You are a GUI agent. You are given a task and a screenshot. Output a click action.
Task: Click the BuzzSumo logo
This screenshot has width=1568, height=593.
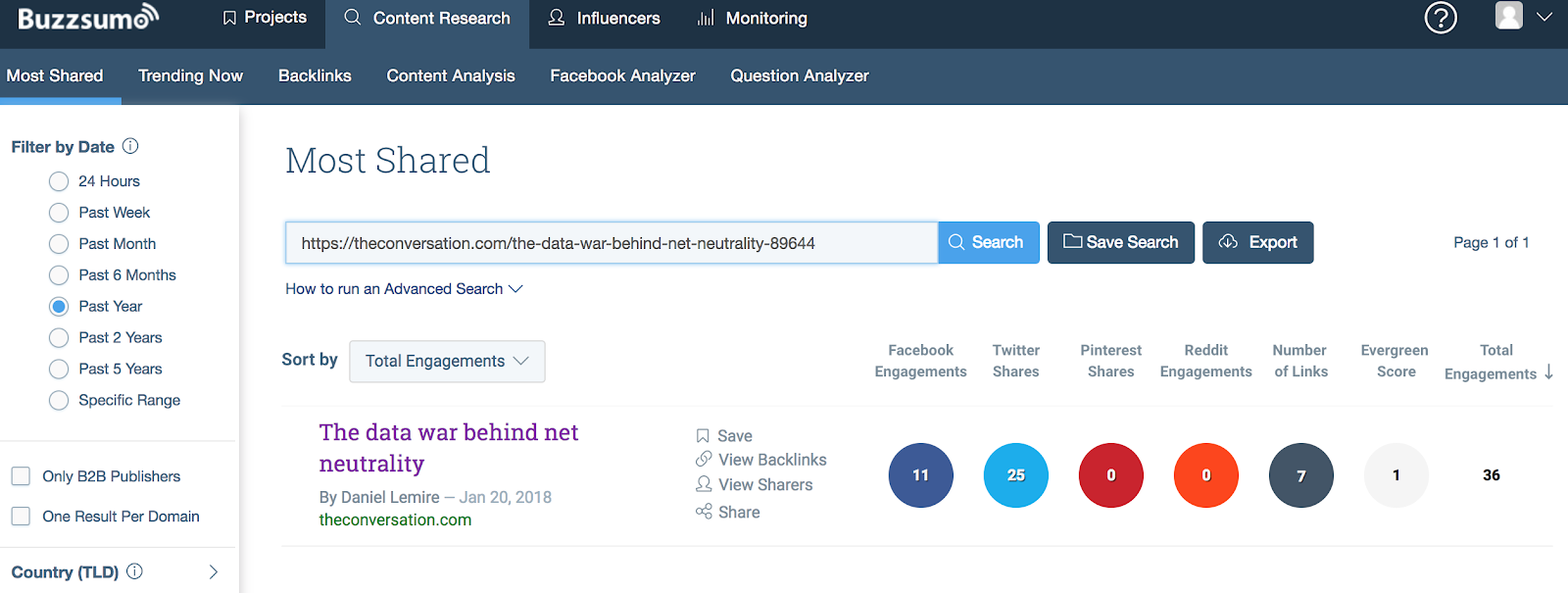coord(88,17)
